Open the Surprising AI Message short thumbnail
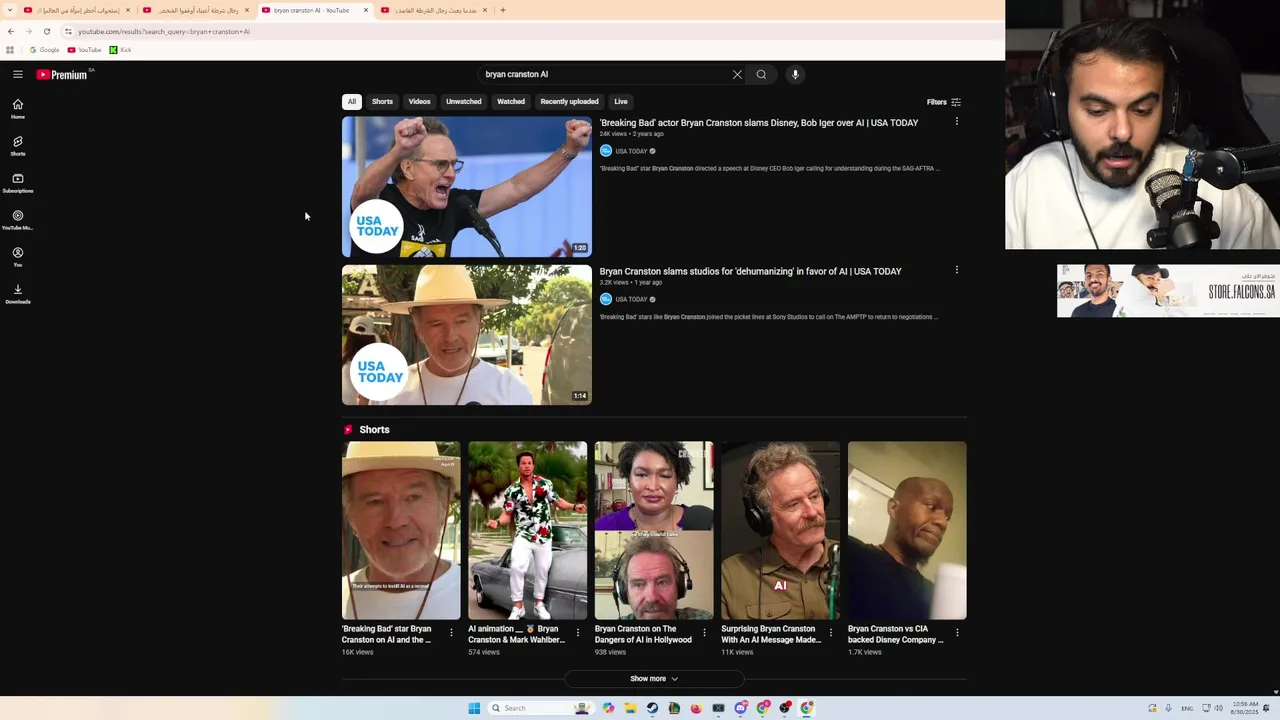The width and height of the screenshot is (1280, 720). (781, 530)
